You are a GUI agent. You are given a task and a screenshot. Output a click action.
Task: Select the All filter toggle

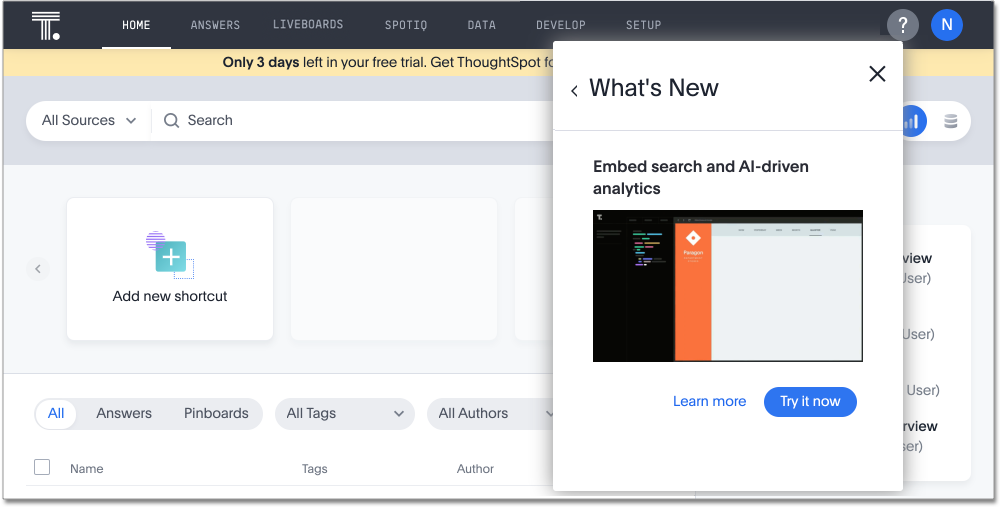click(x=56, y=414)
